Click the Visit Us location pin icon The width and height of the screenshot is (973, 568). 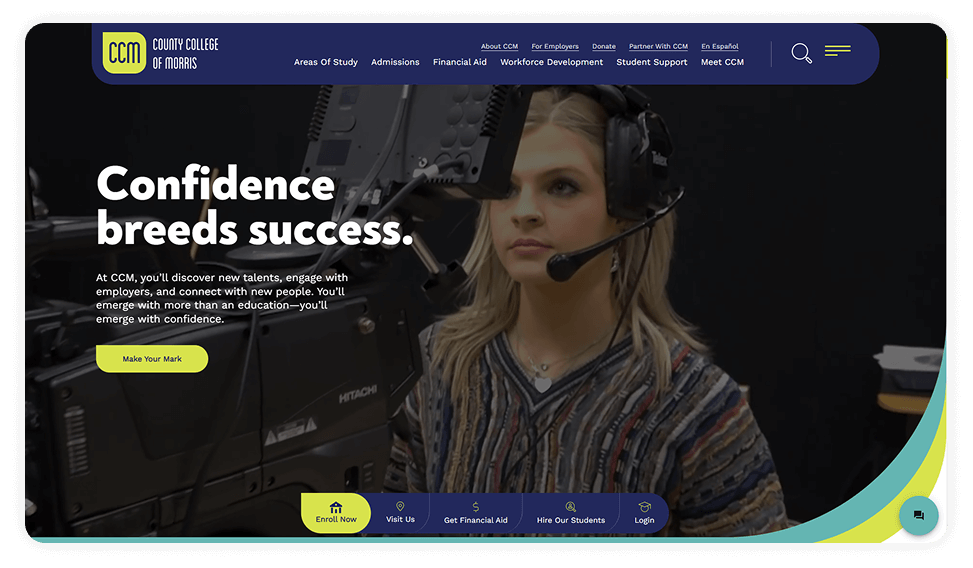tap(400, 507)
